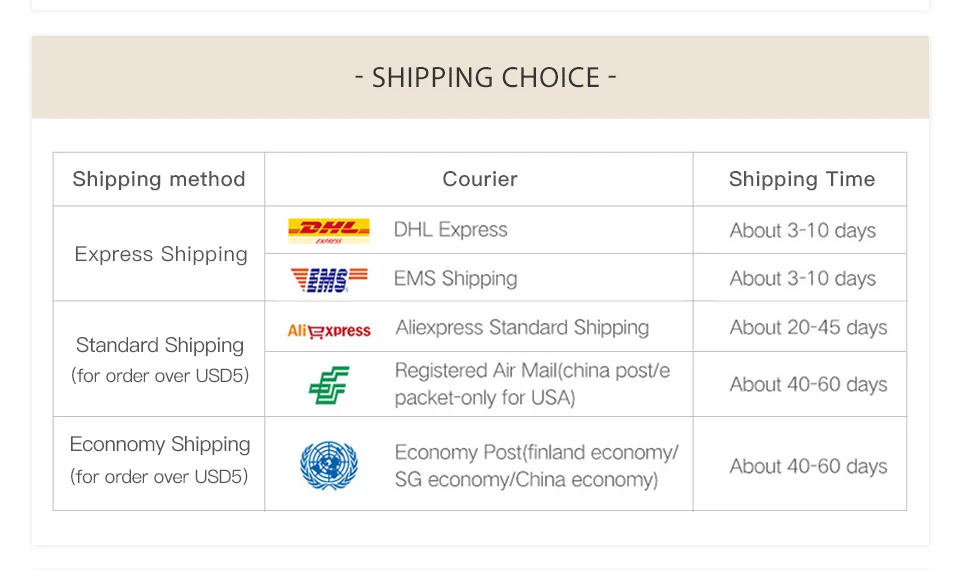960x570 pixels.
Task: Select the Express Shipping cell
Action: tap(160, 254)
